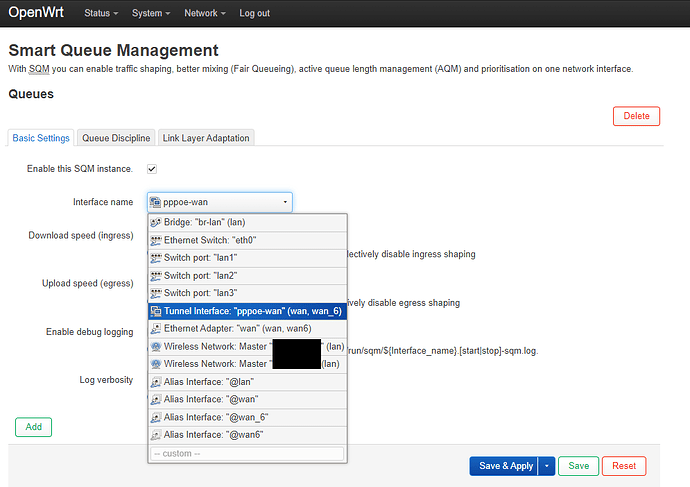Click the Ethernet Adapter wan icon
Image resolution: width=690 pixels, height=487 pixels.
coord(155,329)
